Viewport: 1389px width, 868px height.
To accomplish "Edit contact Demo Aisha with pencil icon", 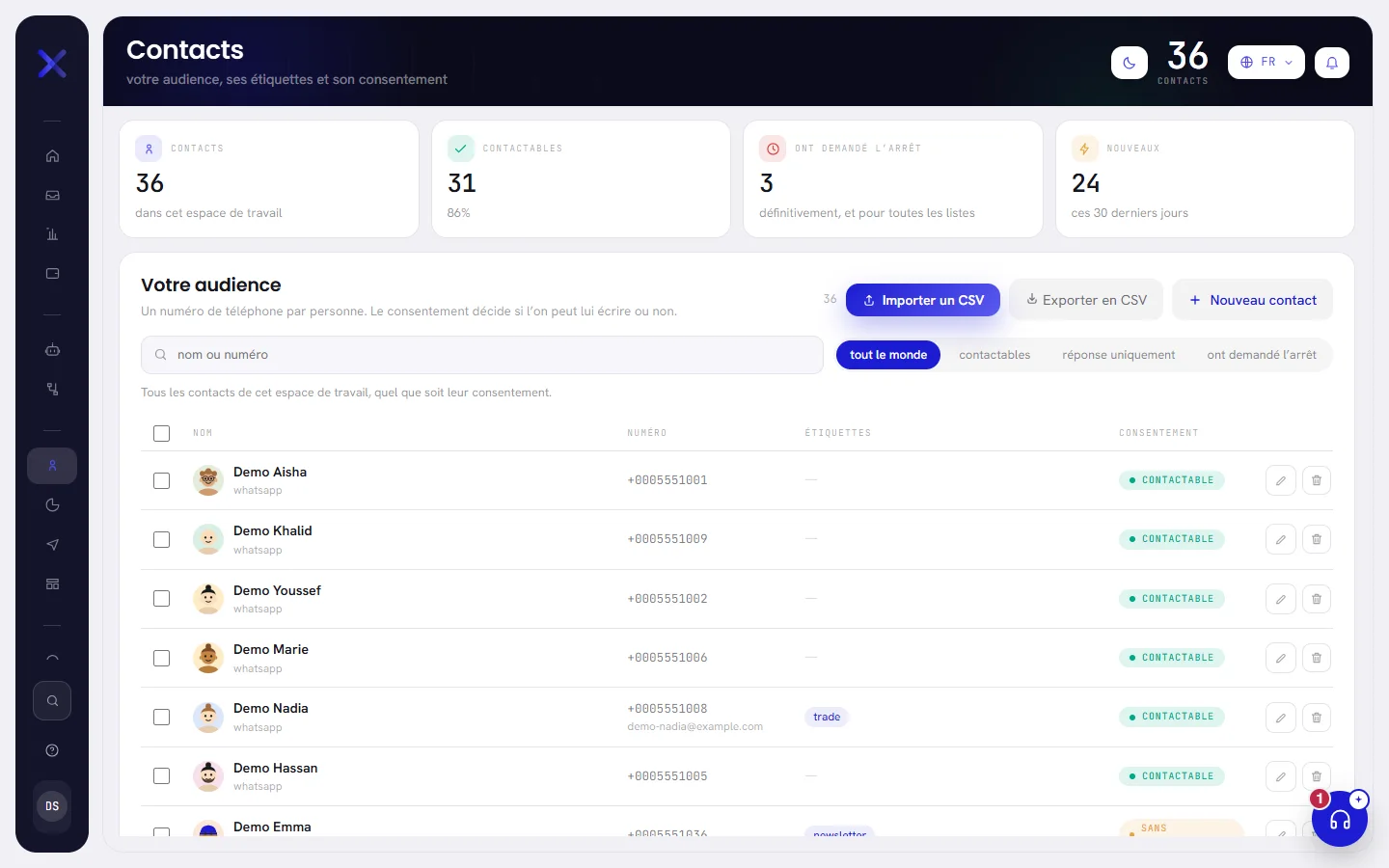I will tap(1281, 480).
